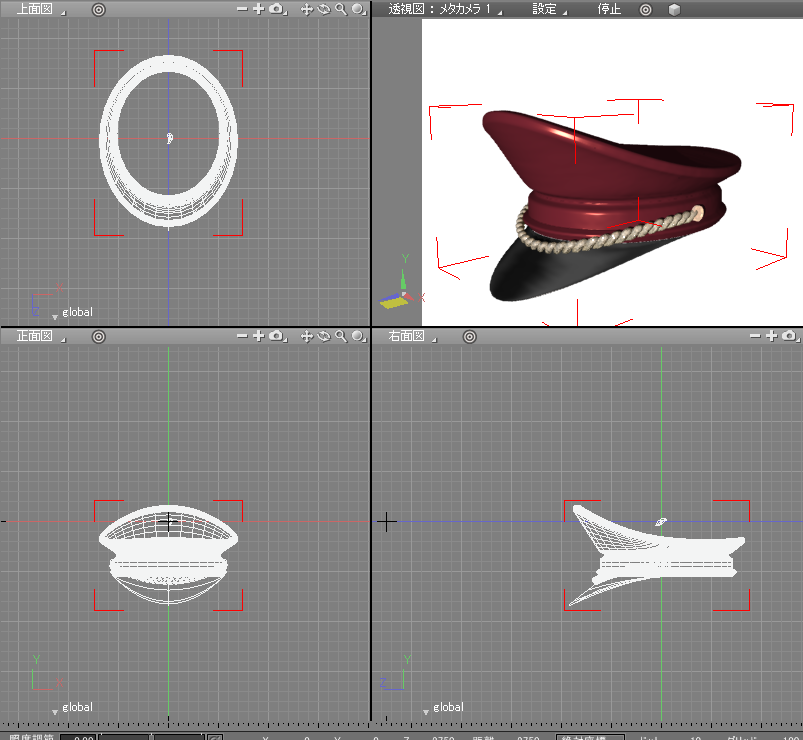The image size is (803, 740).
Task: Click the 停止 stop button
Action: [609, 9]
